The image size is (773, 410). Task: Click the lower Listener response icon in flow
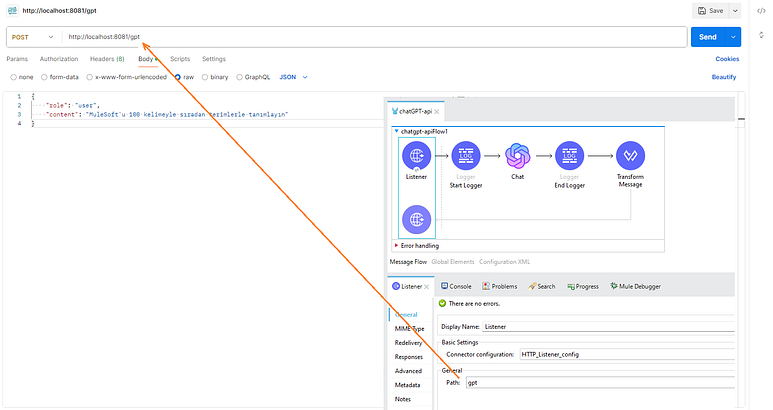[x=417, y=219]
